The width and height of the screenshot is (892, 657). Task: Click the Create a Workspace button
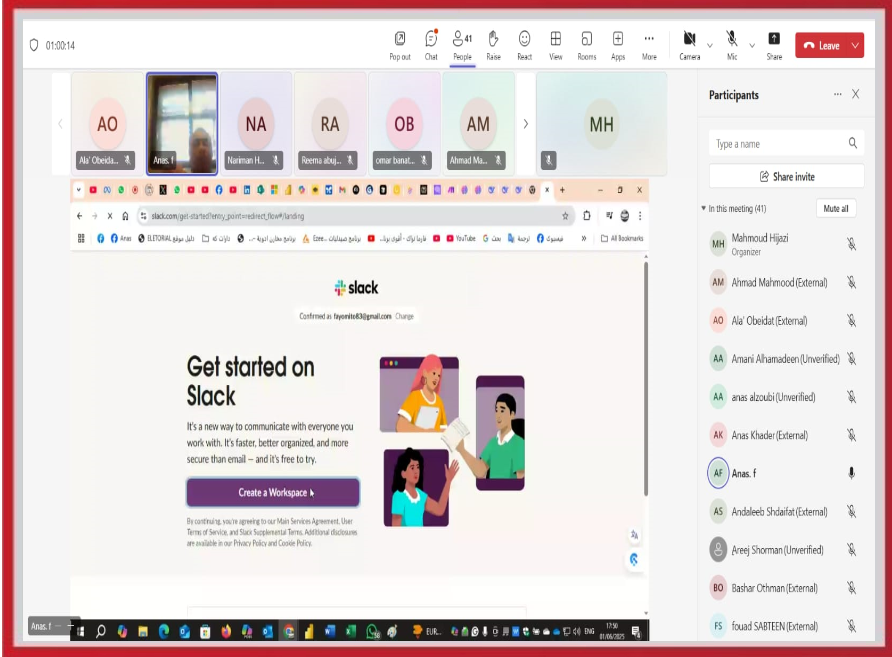click(273, 493)
